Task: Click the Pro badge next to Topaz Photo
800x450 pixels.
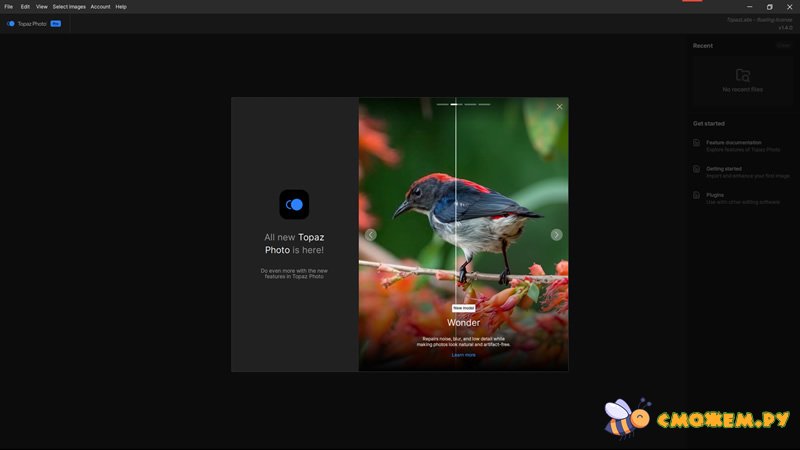Action: click(56, 23)
